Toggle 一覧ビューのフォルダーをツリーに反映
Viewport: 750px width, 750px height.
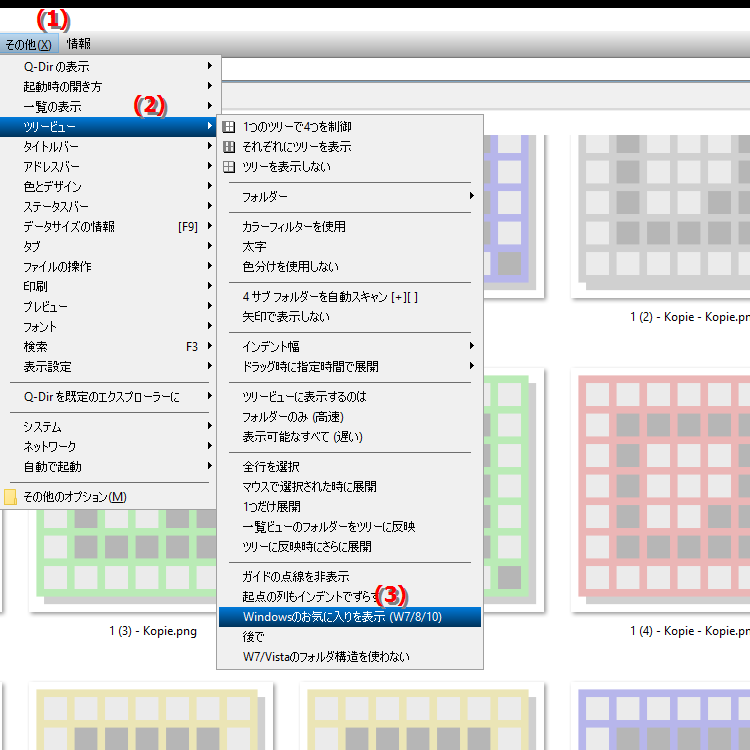[x=350, y=527]
